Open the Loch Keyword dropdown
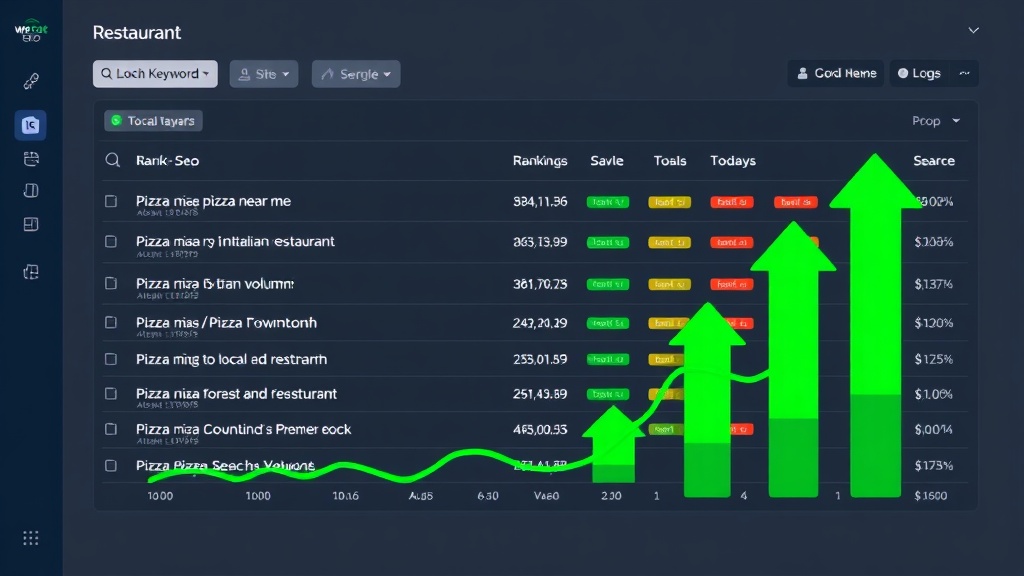The width and height of the screenshot is (1024, 576). tap(155, 73)
